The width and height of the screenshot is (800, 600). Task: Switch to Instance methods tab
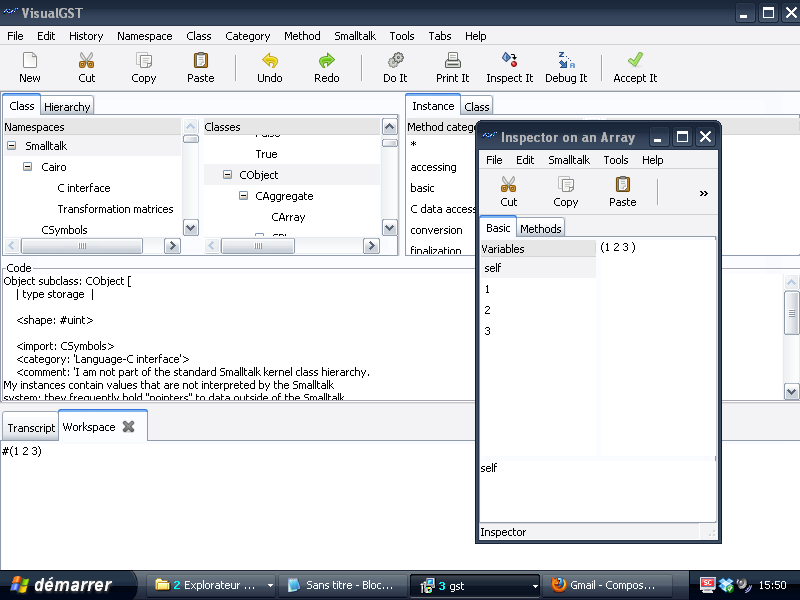pos(433,106)
